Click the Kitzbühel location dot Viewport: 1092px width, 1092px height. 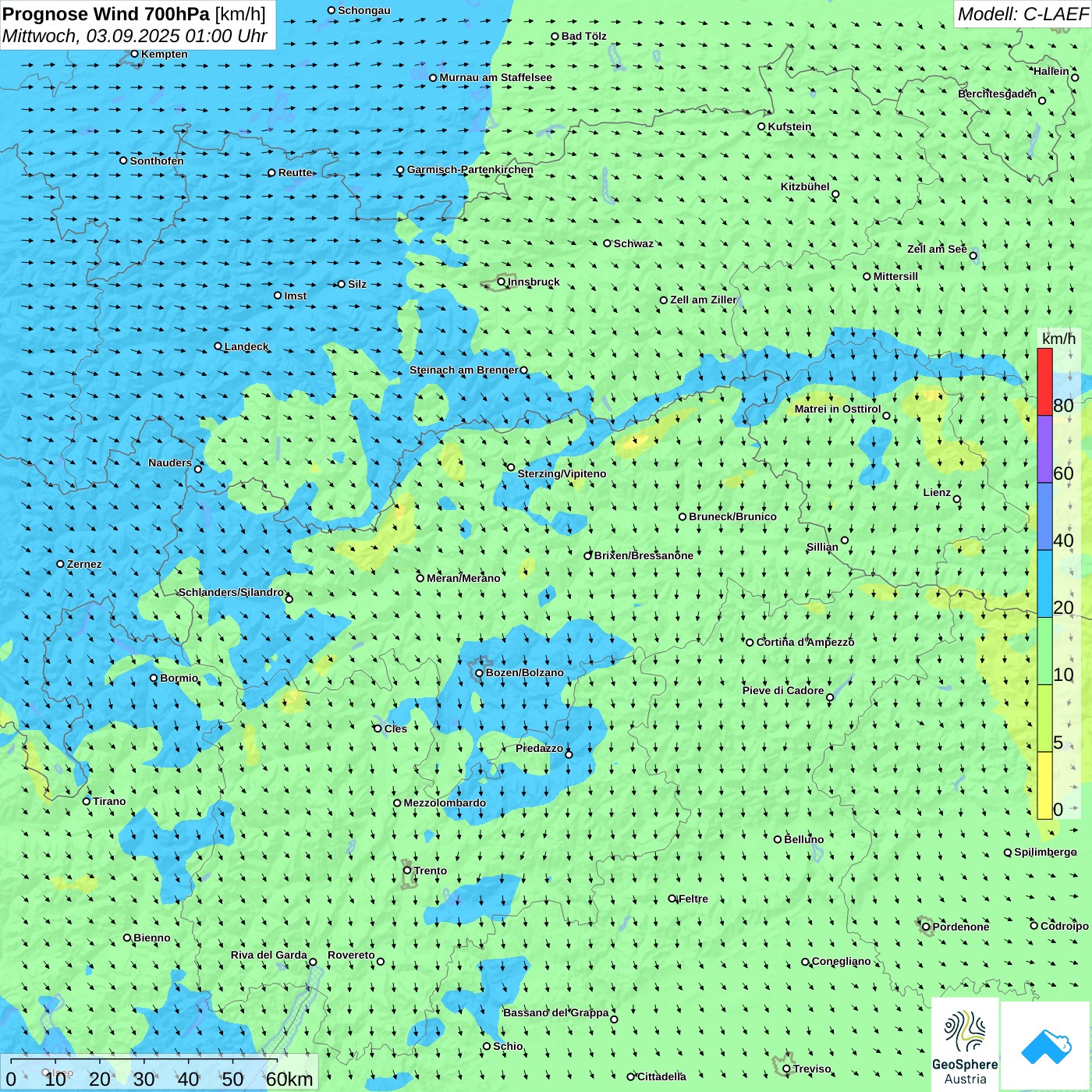point(835,194)
